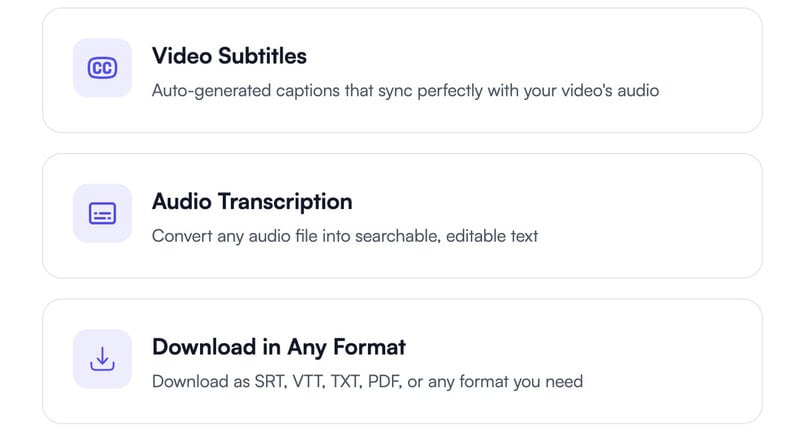Open the Audio Transcription heading

(x=252, y=201)
